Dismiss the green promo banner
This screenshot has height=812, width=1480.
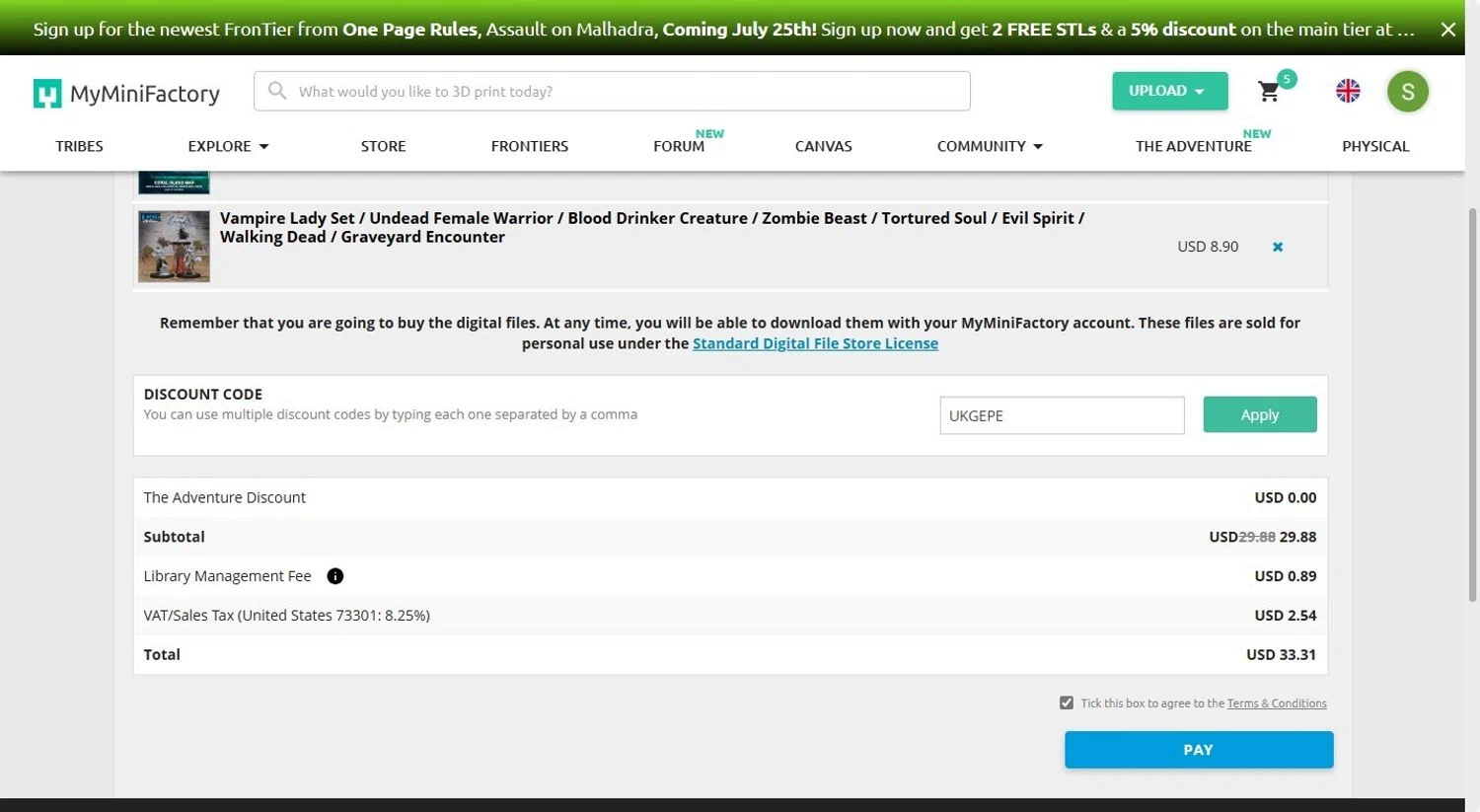pyautogui.click(x=1447, y=29)
